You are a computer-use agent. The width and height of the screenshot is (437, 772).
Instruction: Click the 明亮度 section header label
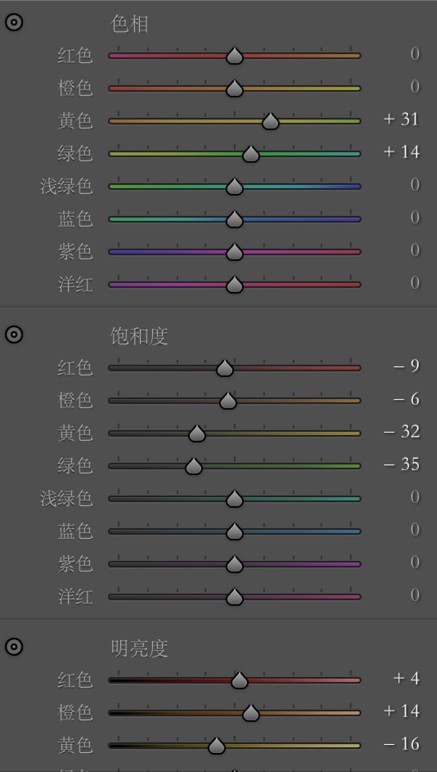[139, 648]
